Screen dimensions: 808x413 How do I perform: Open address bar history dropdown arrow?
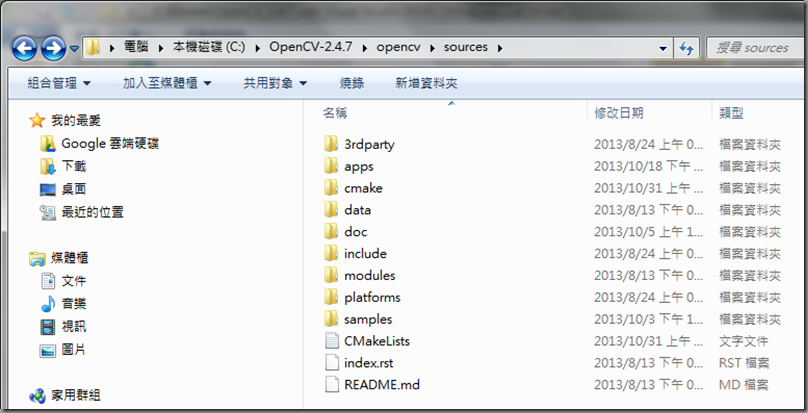point(663,48)
